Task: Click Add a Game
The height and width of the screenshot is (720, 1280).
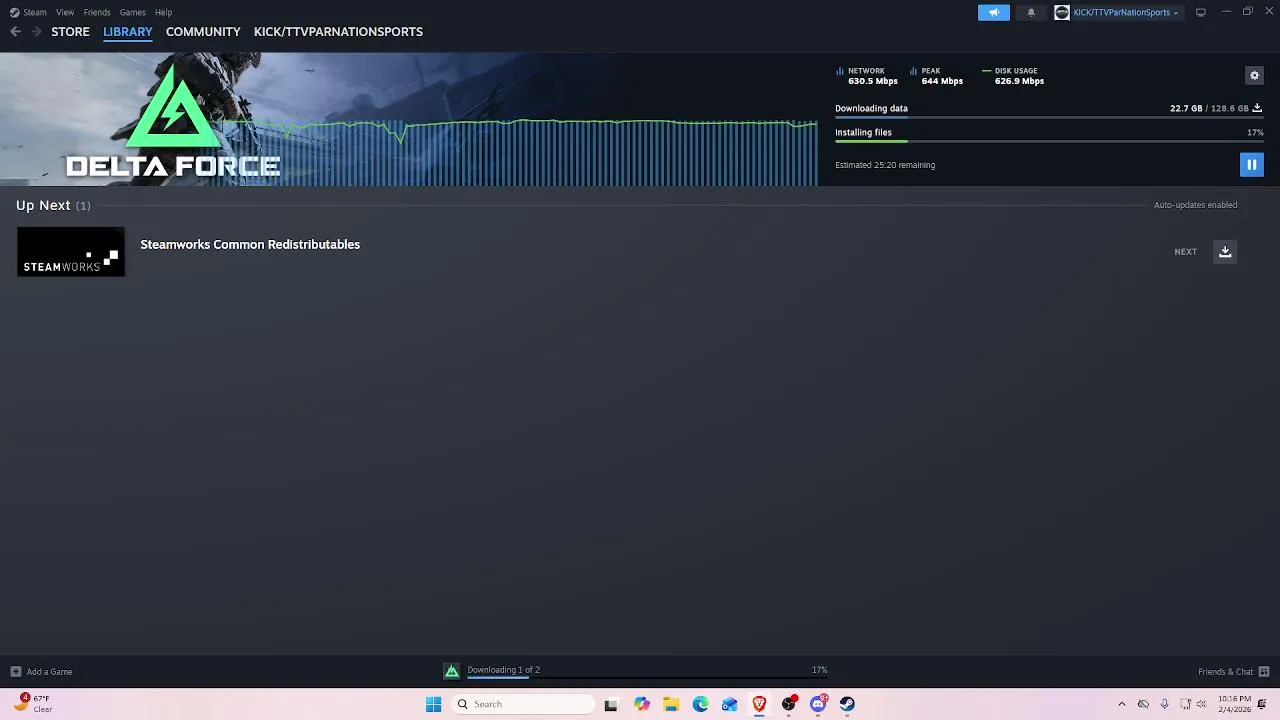Action: [49, 672]
